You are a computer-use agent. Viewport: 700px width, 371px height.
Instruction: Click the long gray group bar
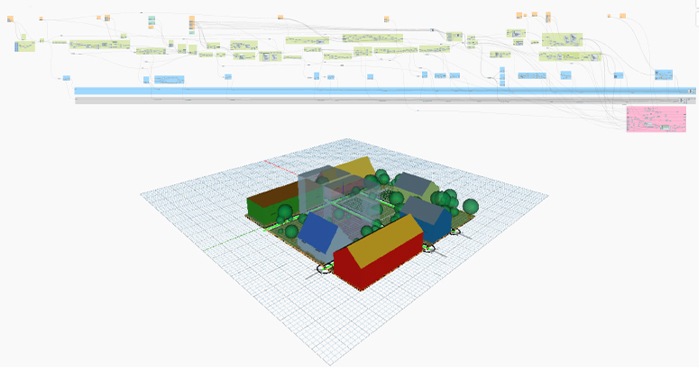click(x=385, y=101)
